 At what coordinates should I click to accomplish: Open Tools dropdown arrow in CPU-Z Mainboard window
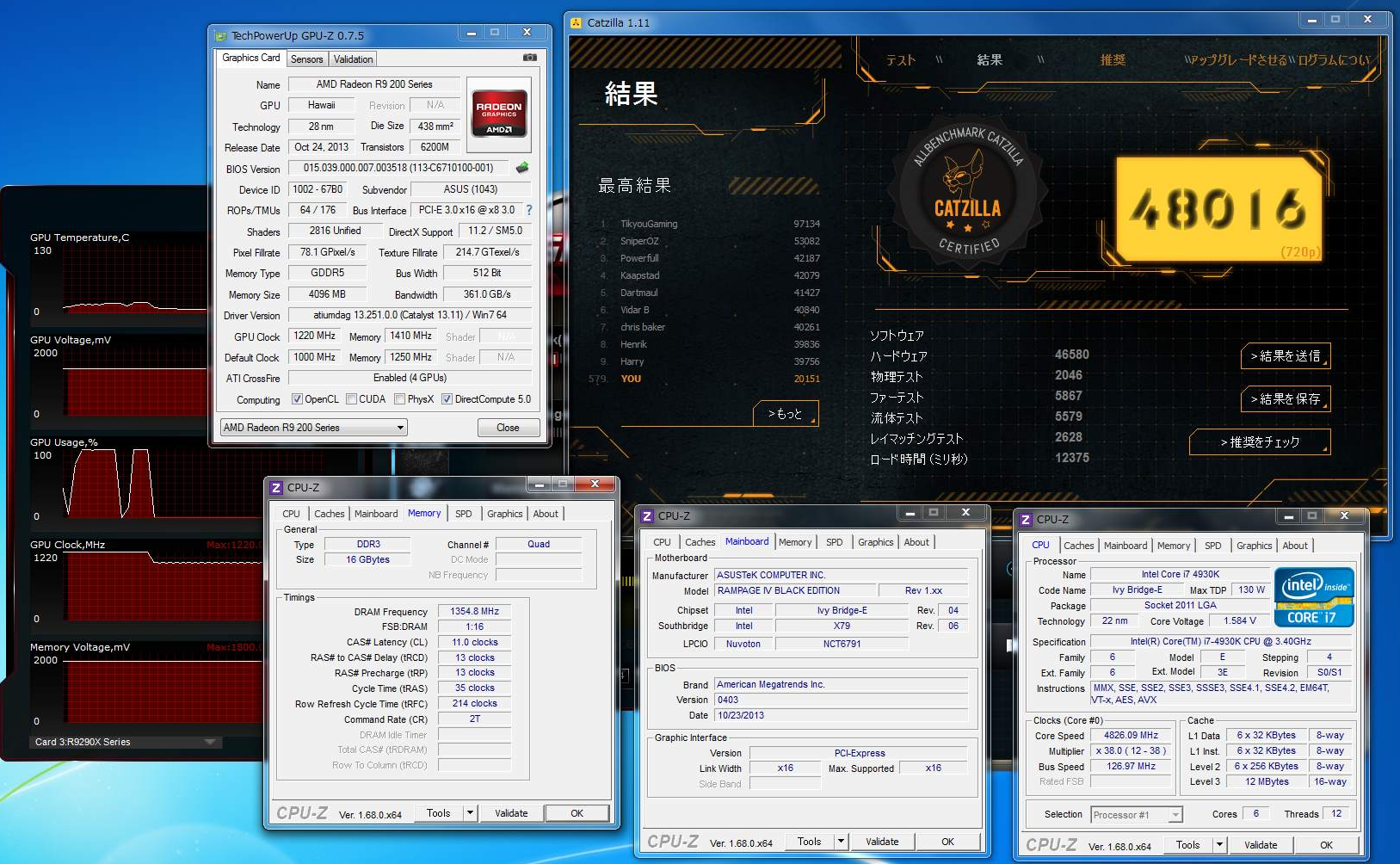(841, 842)
